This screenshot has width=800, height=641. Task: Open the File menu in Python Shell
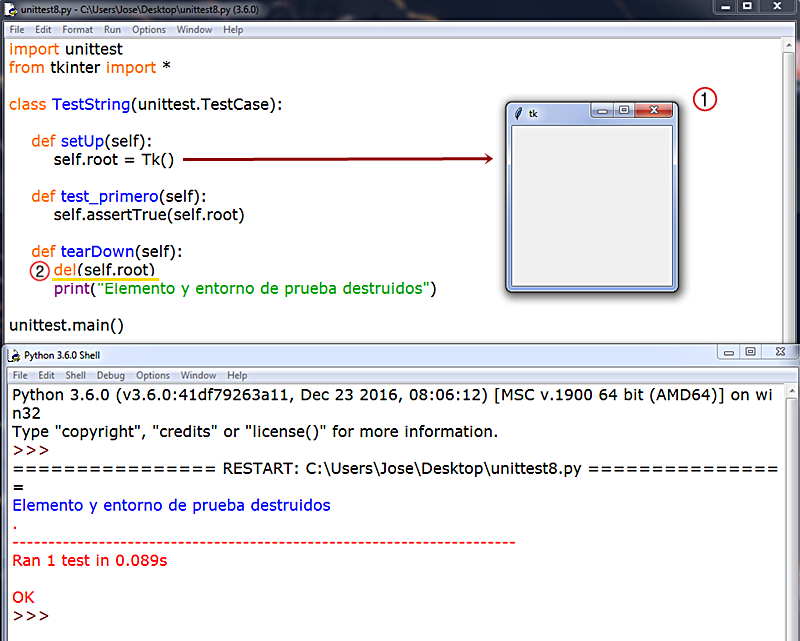click(x=18, y=375)
